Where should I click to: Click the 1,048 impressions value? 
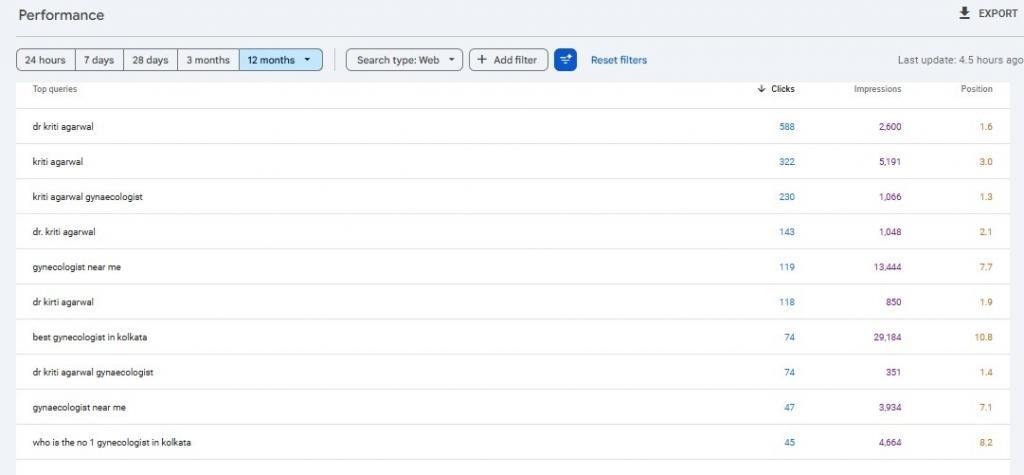click(x=890, y=232)
